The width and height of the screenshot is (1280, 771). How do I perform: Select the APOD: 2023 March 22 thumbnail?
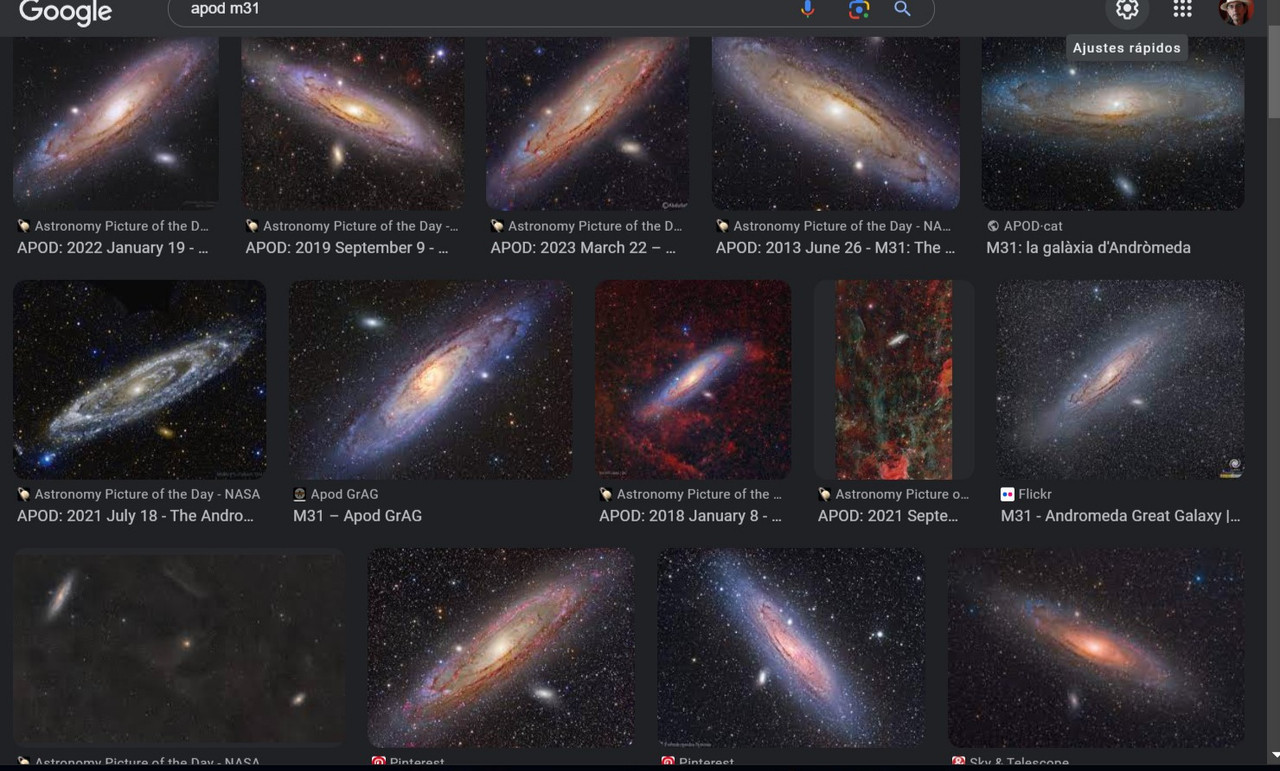click(587, 123)
